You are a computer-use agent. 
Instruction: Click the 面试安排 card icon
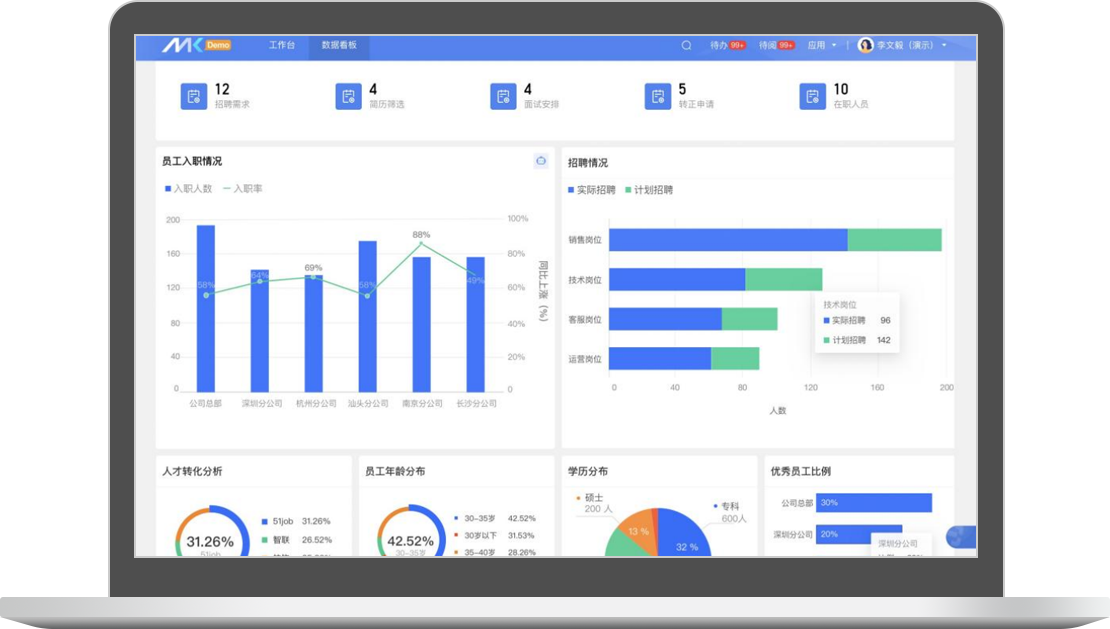coord(503,97)
